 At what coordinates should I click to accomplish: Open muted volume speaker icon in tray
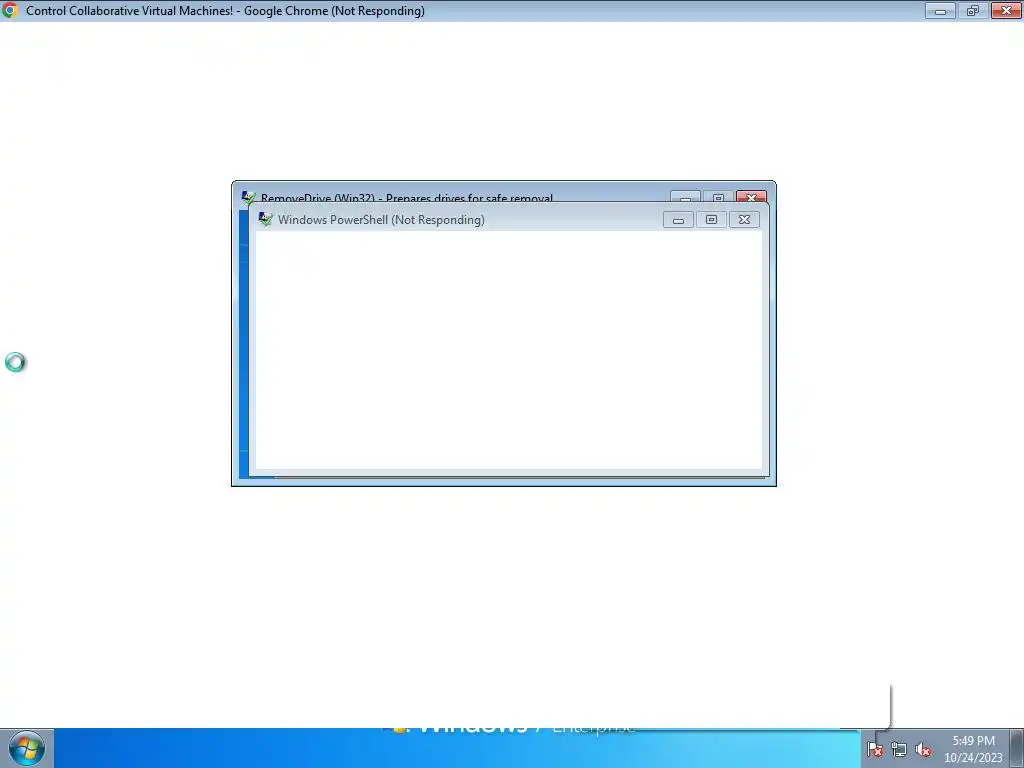(923, 749)
